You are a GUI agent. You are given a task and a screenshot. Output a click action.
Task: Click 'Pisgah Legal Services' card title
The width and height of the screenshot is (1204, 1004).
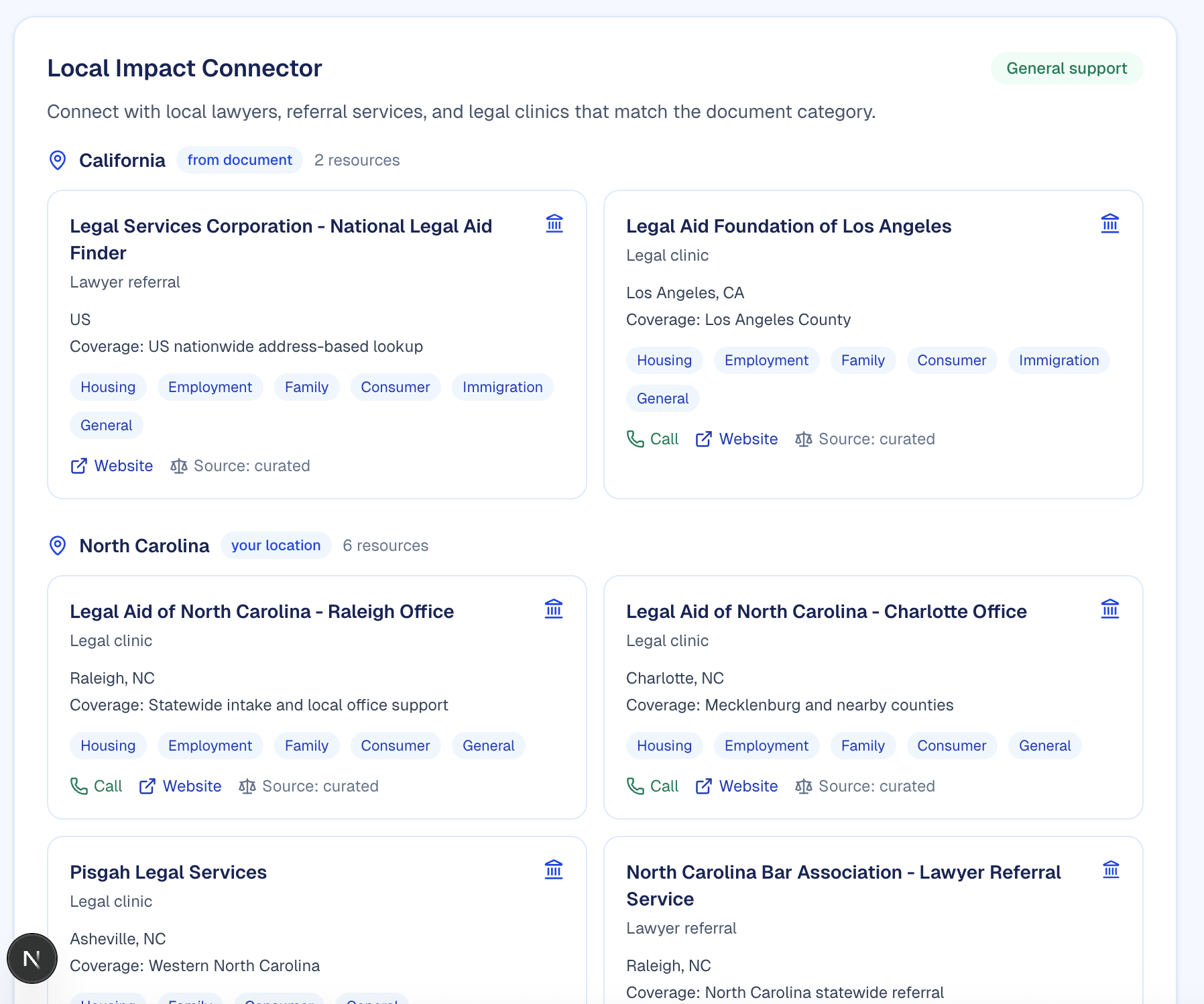[168, 873]
